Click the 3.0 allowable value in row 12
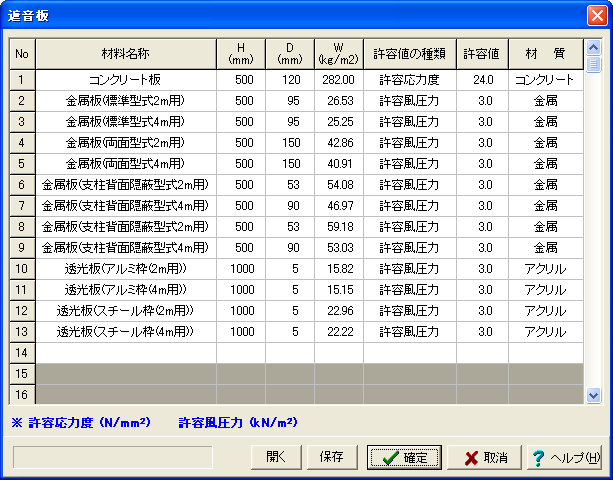The image size is (613, 480). pyautogui.click(x=482, y=311)
